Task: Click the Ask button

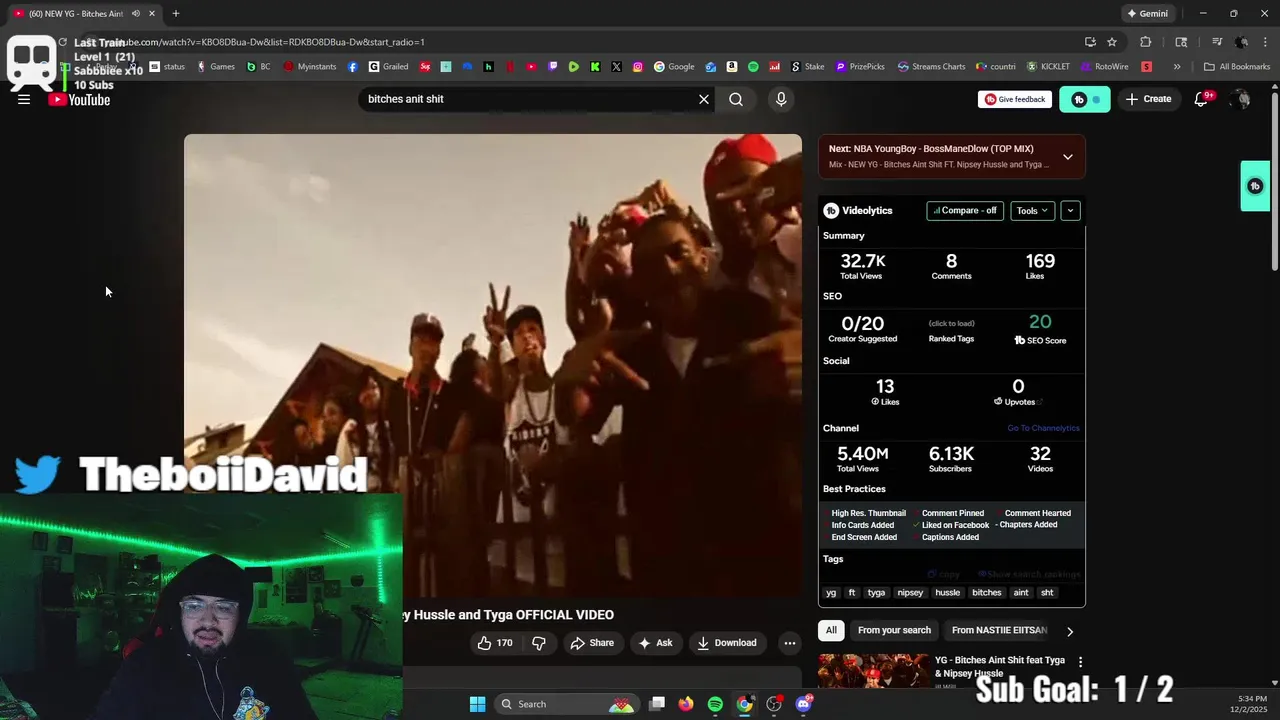Action: point(655,643)
